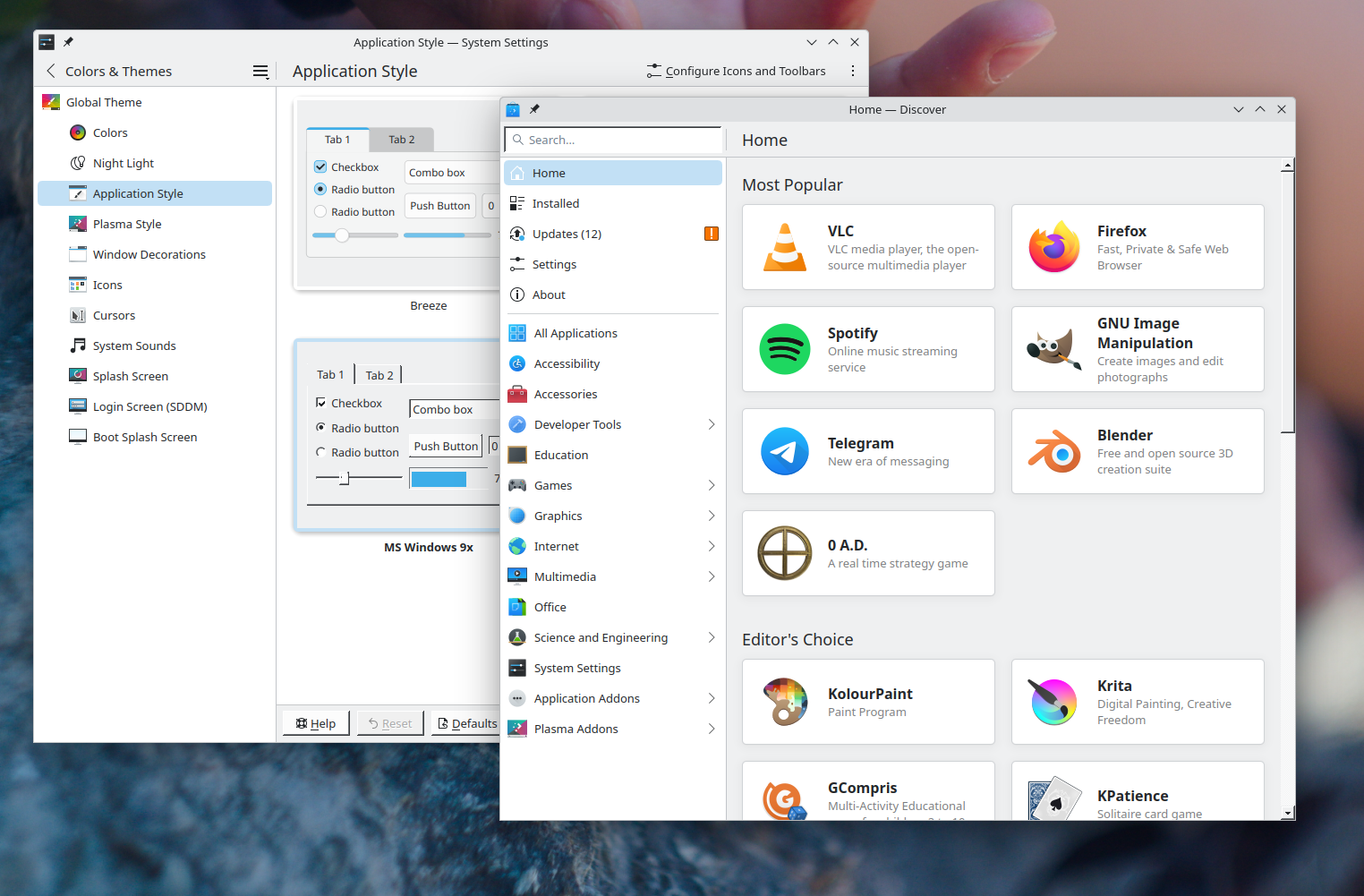Click the GIMP mascot icon
This screenshot has height=896, width=1364.
click(x=1054, y=349)
